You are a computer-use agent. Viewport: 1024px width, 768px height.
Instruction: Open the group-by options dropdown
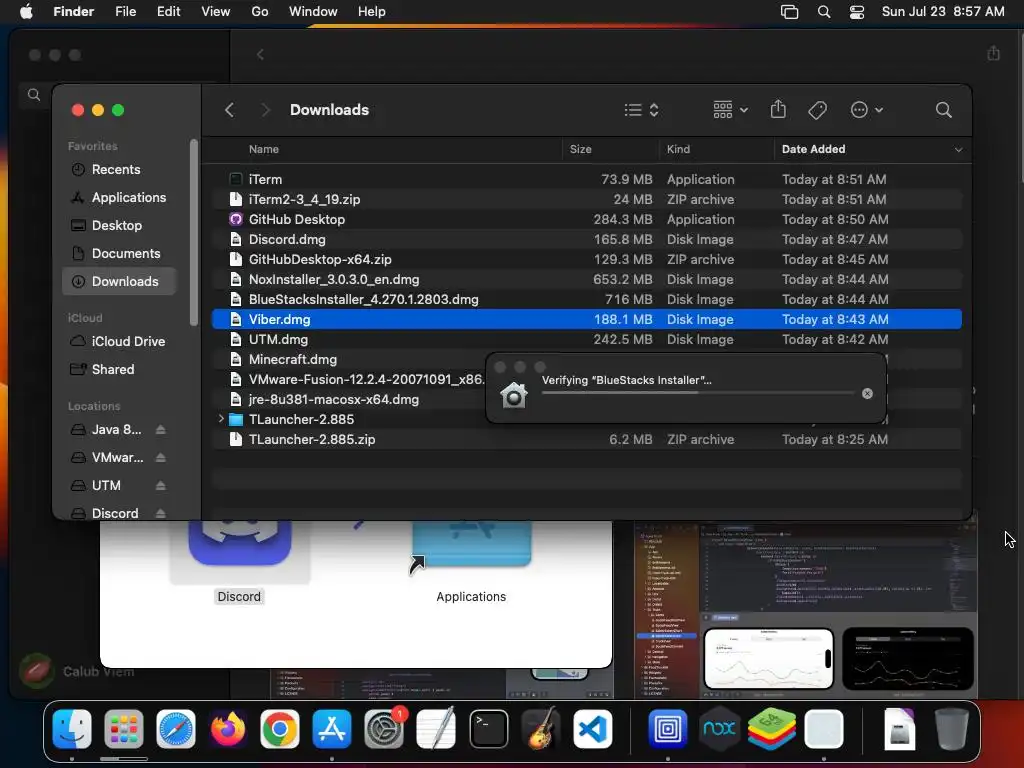(730, 110)
